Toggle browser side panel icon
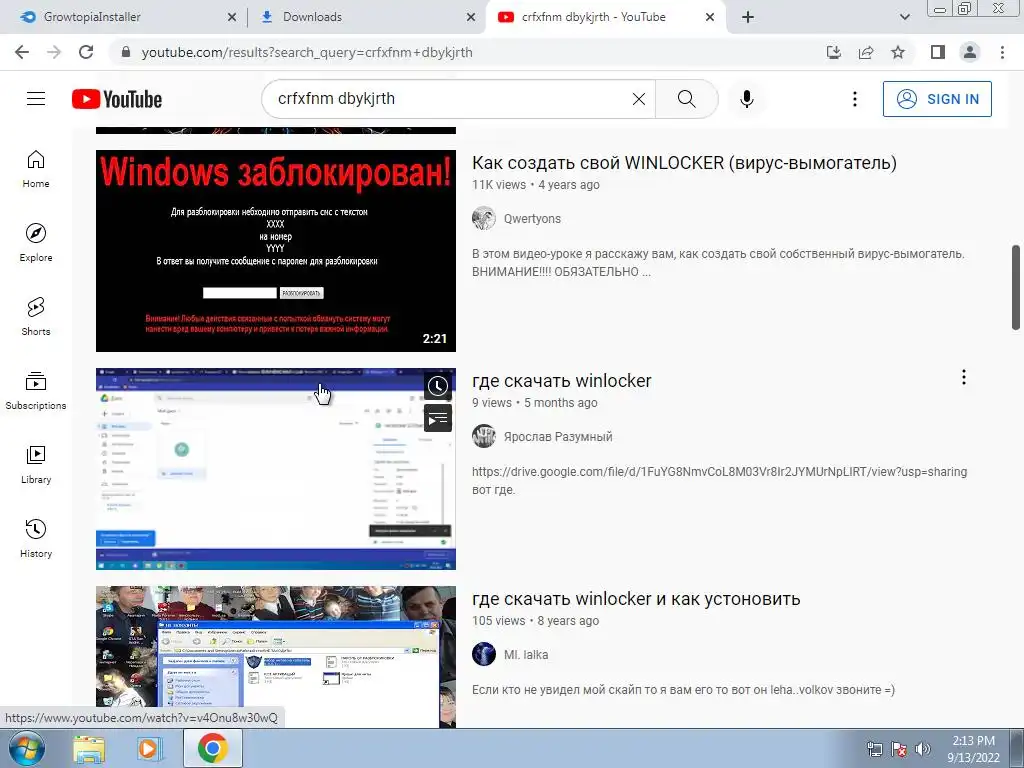 click(938, 52)
